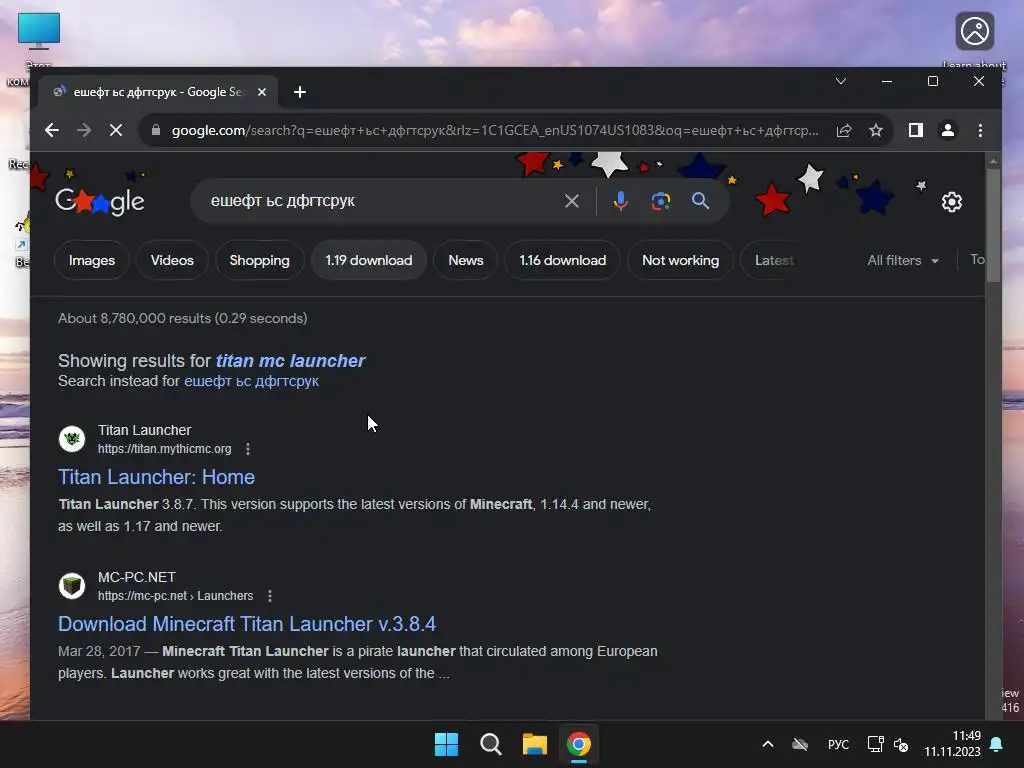Open the Windows Start menu
The height and width of the screenshot is (768, 1024).
point(447,744)
